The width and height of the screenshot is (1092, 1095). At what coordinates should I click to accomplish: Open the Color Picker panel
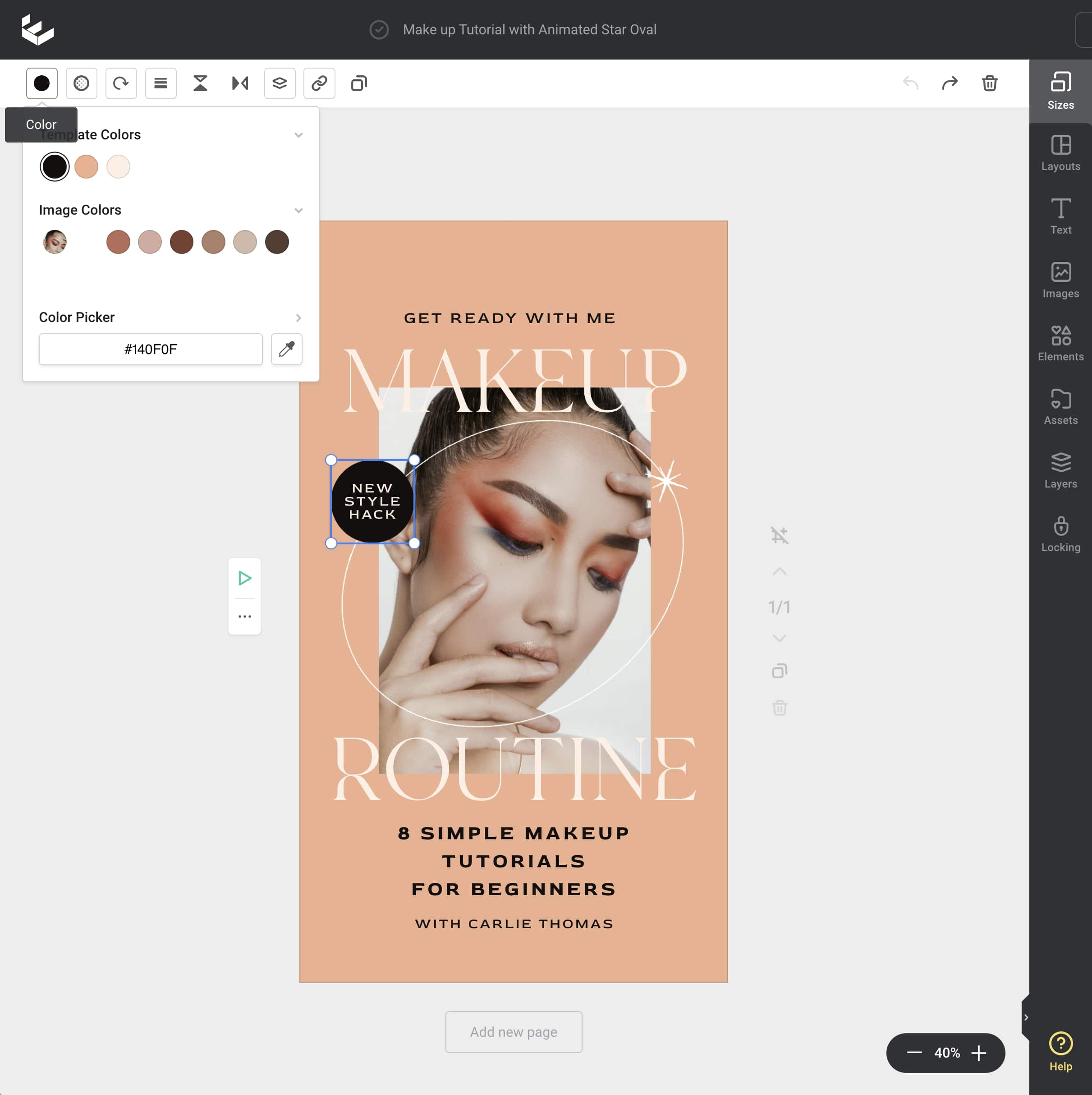tap(297, 317)
